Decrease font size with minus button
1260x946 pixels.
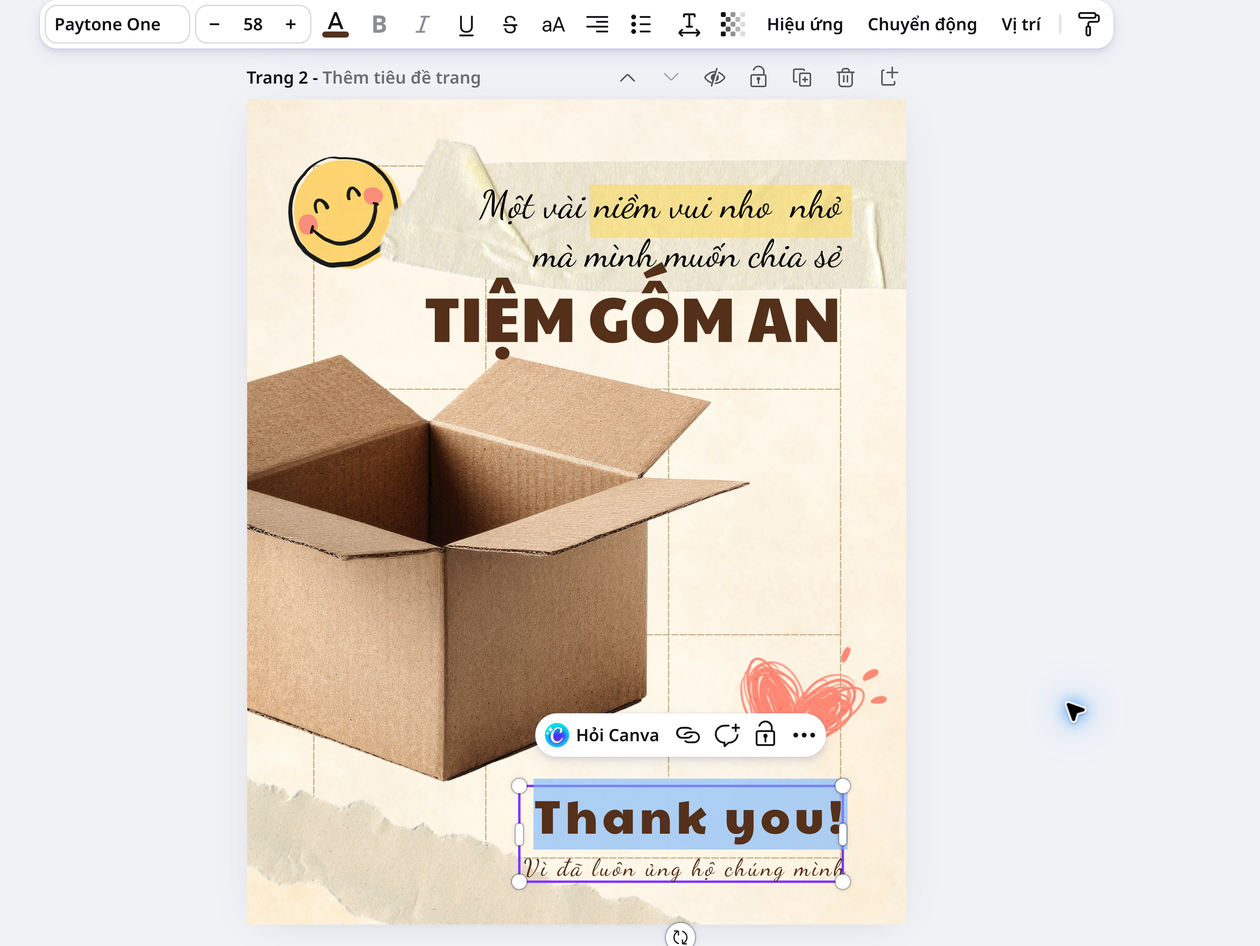pos(214,24)
